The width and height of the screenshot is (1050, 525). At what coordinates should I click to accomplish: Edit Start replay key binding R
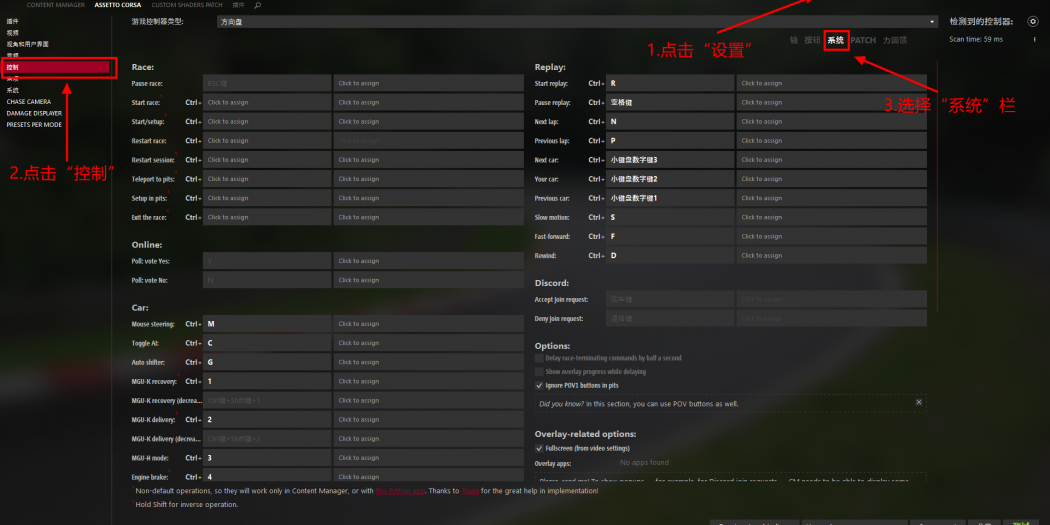(x=670, y=83)
